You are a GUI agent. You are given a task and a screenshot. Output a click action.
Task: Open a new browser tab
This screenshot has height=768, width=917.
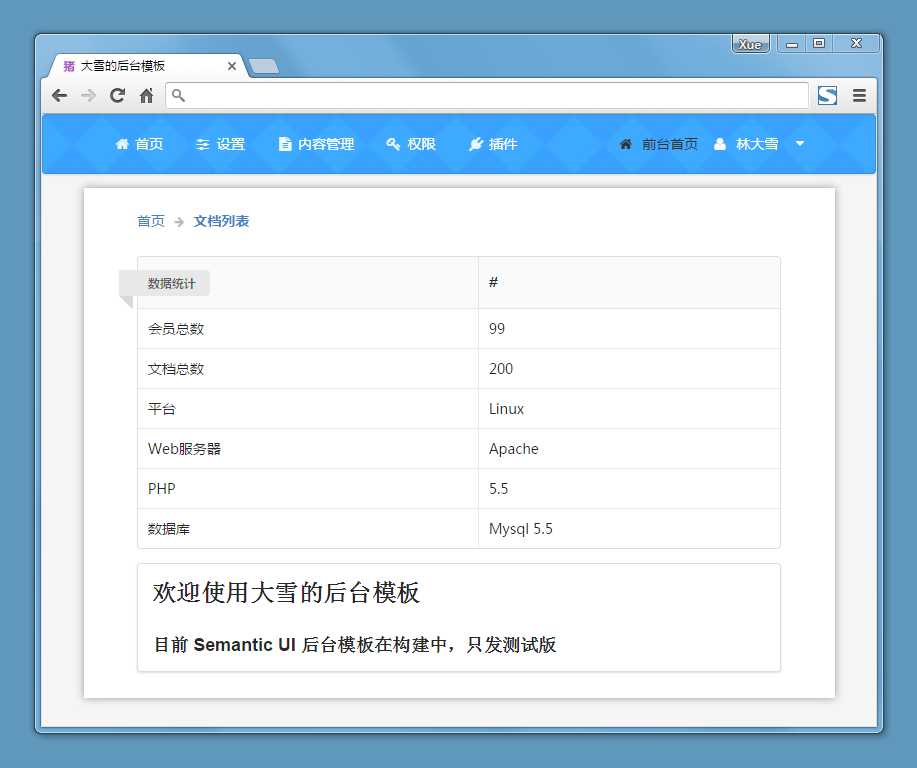click(x=264, y=66)
